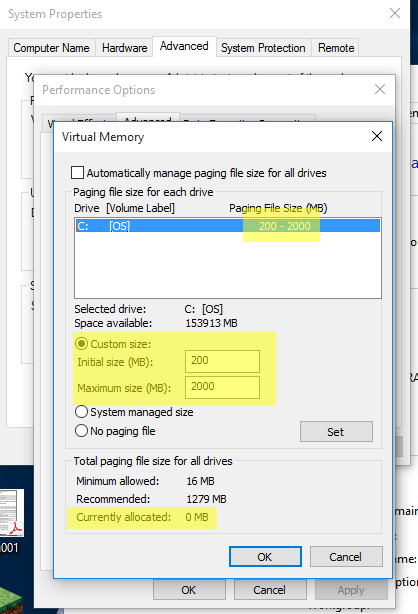Click the Space available value 153913 MB
This screenshot has height=614, width=418.
pos(211,323)
